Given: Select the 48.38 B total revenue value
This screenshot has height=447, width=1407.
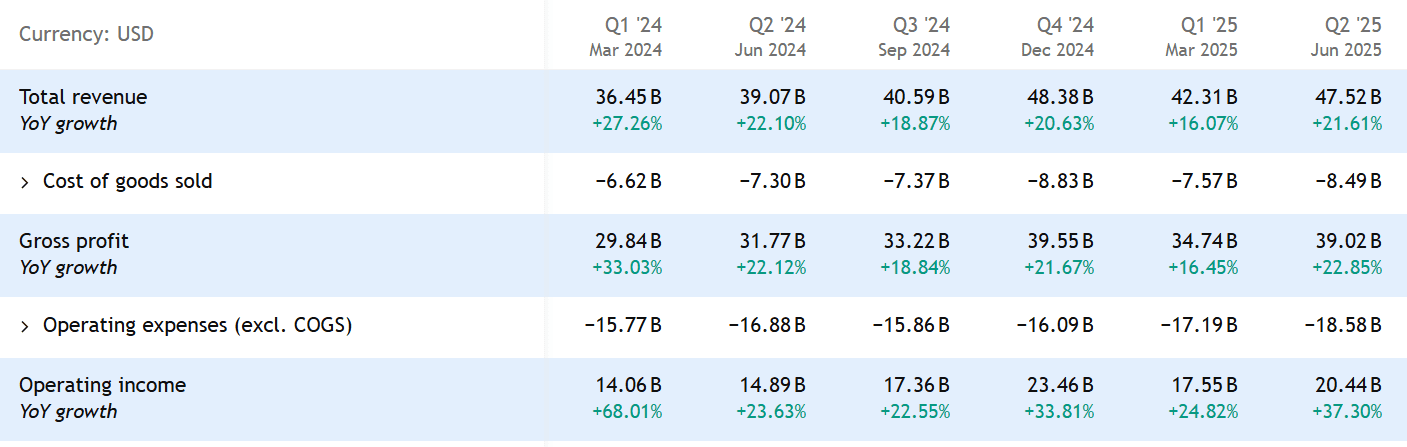Looking at the screenshot, I should coord(1060,97).
